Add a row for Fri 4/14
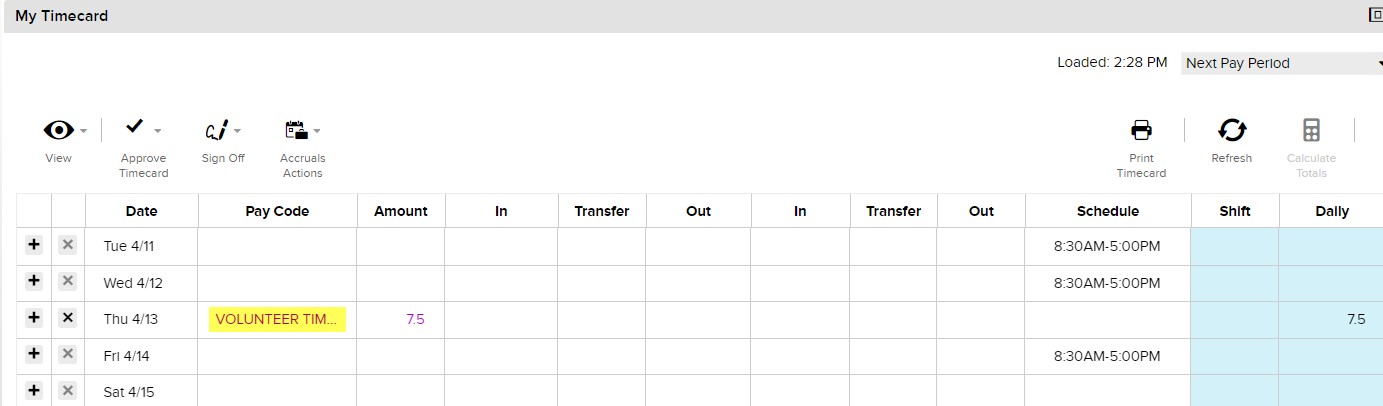This screenshot has width=1383, height=406. 33,354
